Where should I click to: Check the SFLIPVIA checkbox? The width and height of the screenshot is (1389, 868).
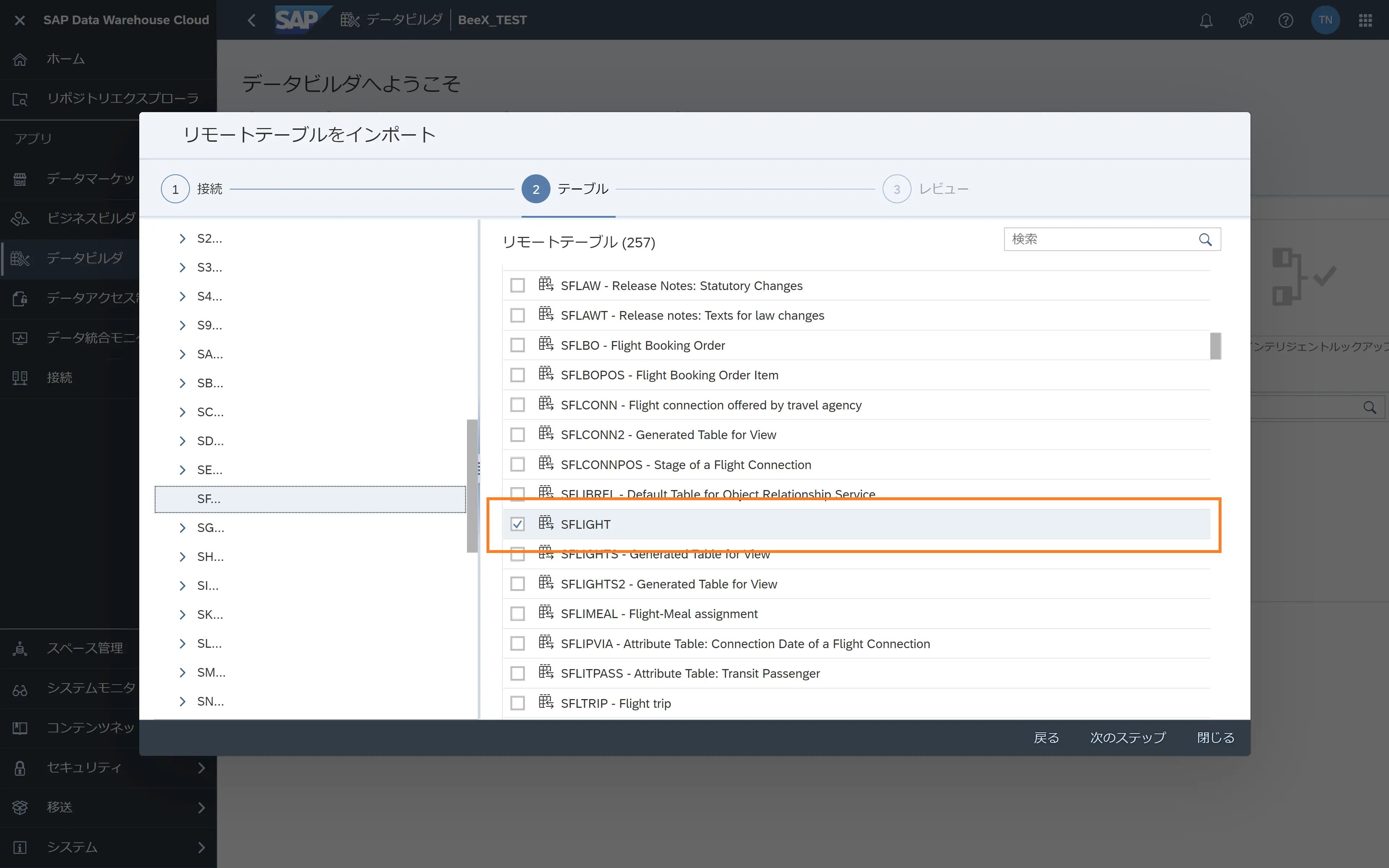[x=517, y=643]
